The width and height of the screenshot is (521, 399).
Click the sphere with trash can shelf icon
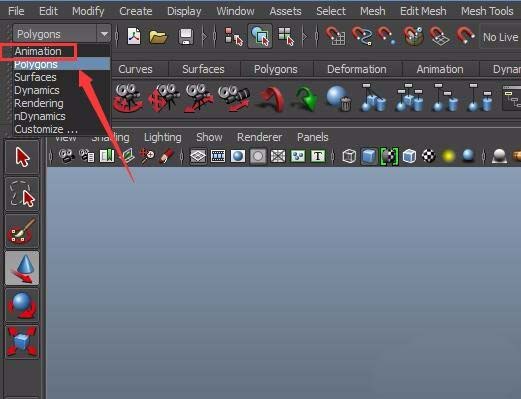[339, 98]
